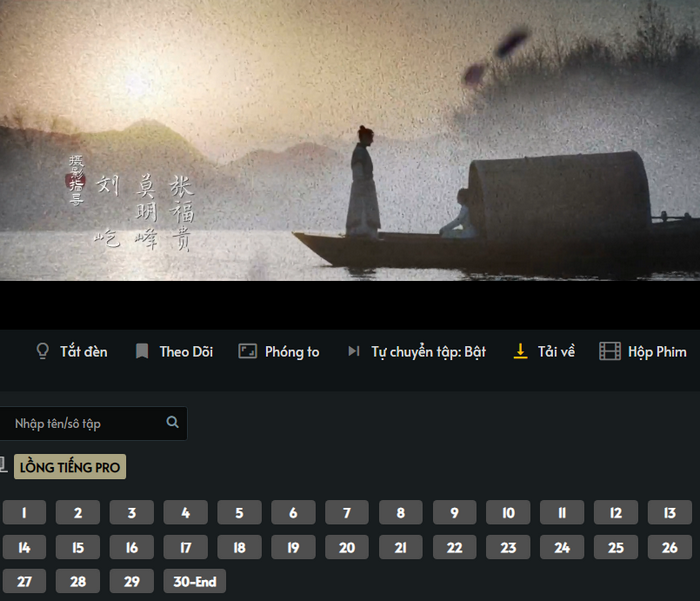Open episode 13
This screenshot has height=601, width=700.
pyautogui.click(x=670, y=513)
